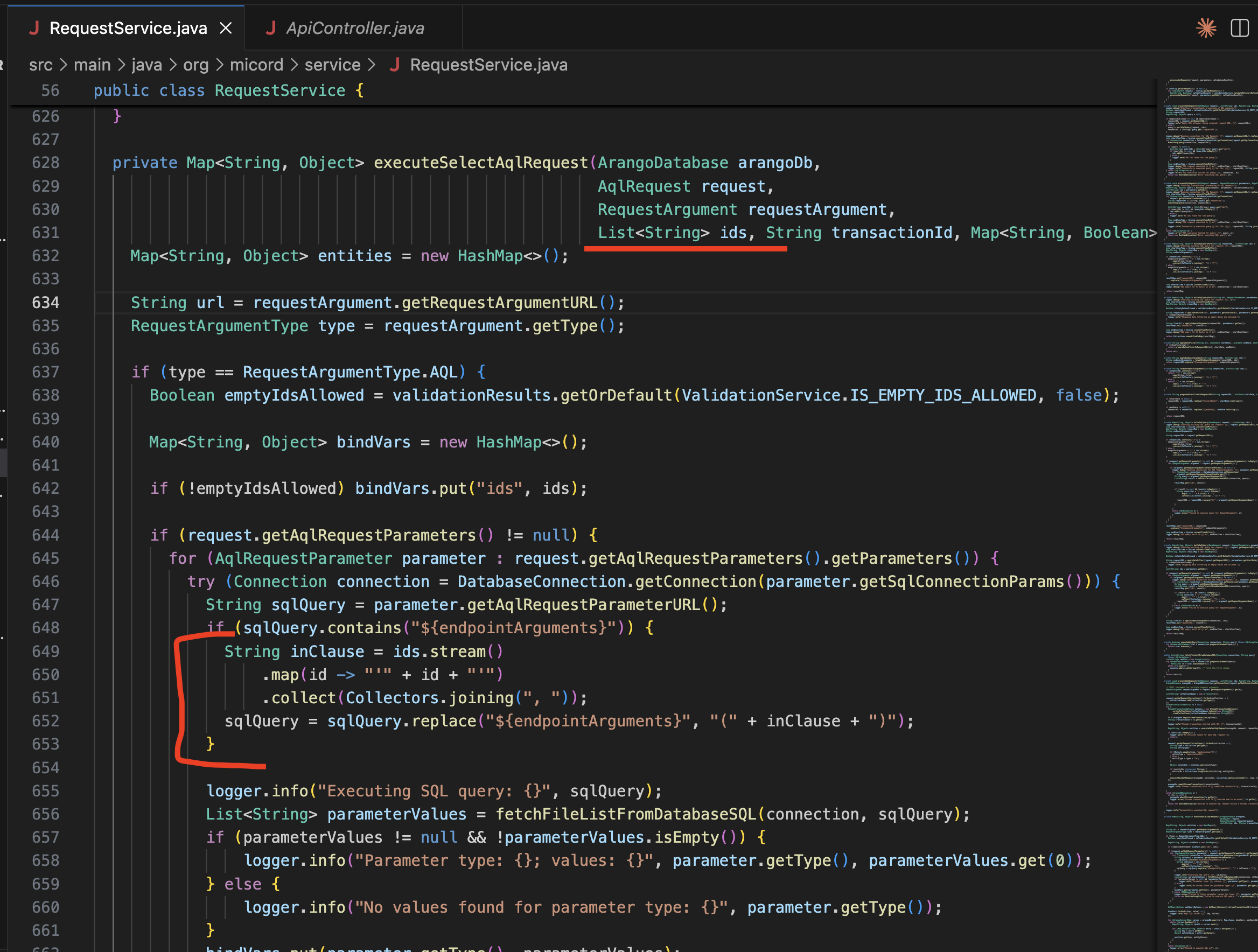The image size is (1258, 952).
Task: Open the src breadcrumb dropdown
Action: [x=40, y=65]
